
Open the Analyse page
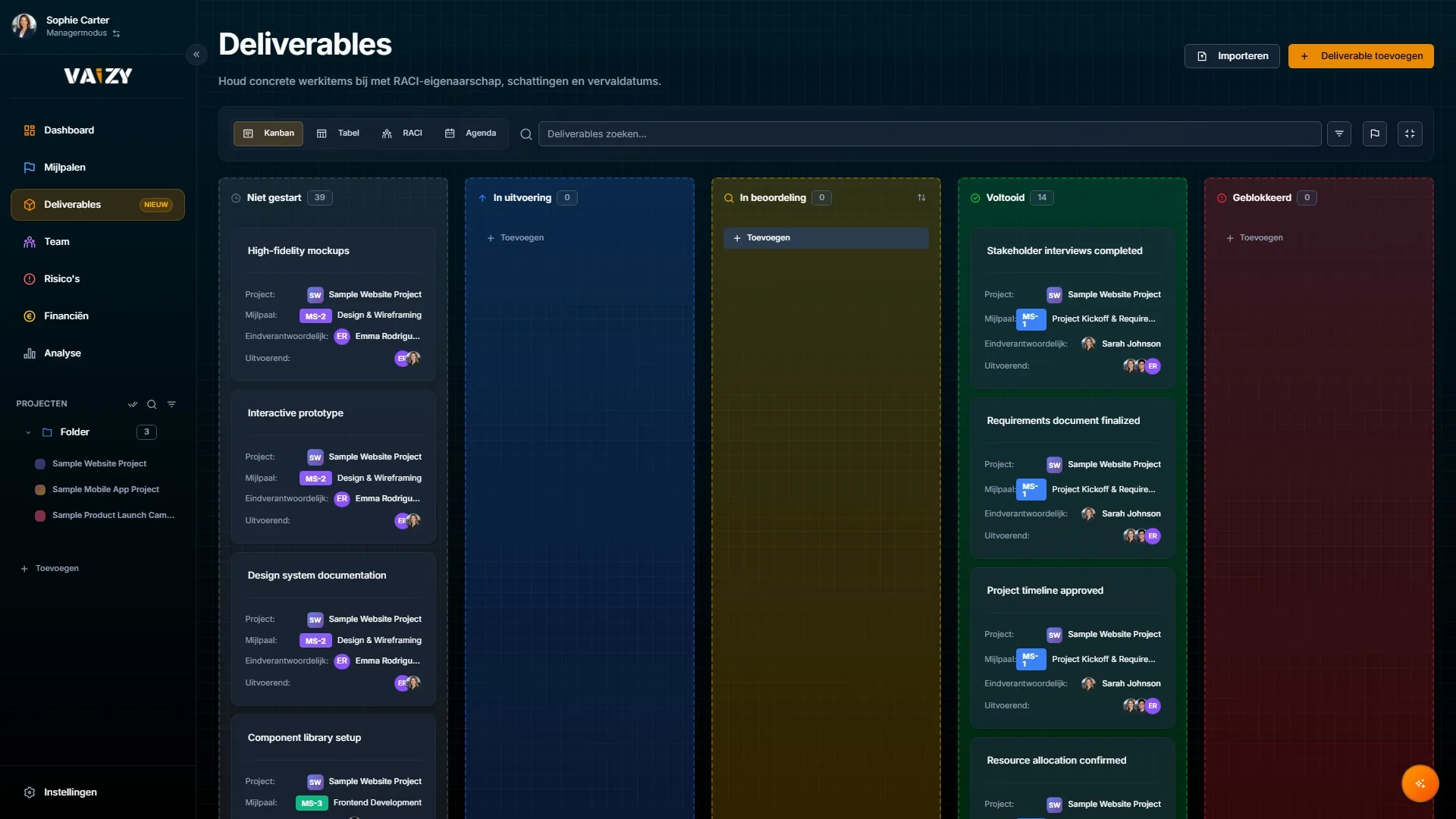[x=98, y=353]
